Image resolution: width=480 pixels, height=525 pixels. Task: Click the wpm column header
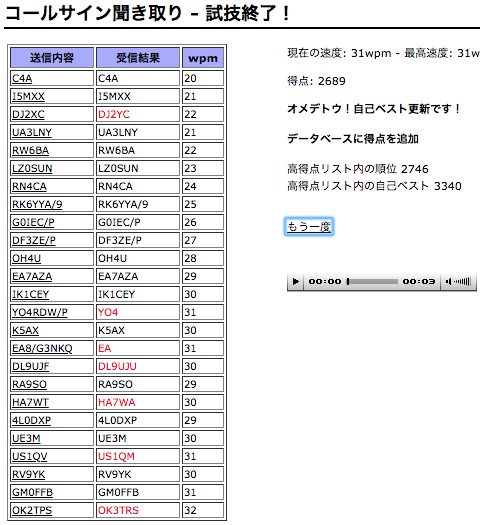coord(203,58)
